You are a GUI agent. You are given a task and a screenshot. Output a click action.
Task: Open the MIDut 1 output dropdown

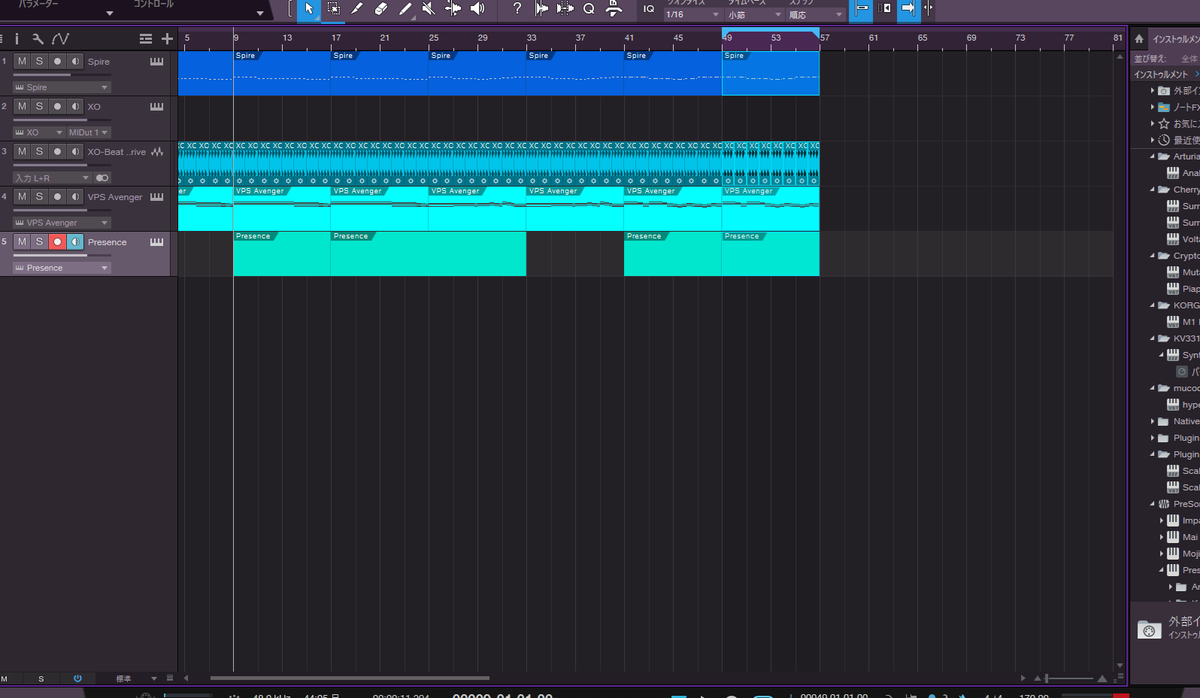tap(89, 132)
